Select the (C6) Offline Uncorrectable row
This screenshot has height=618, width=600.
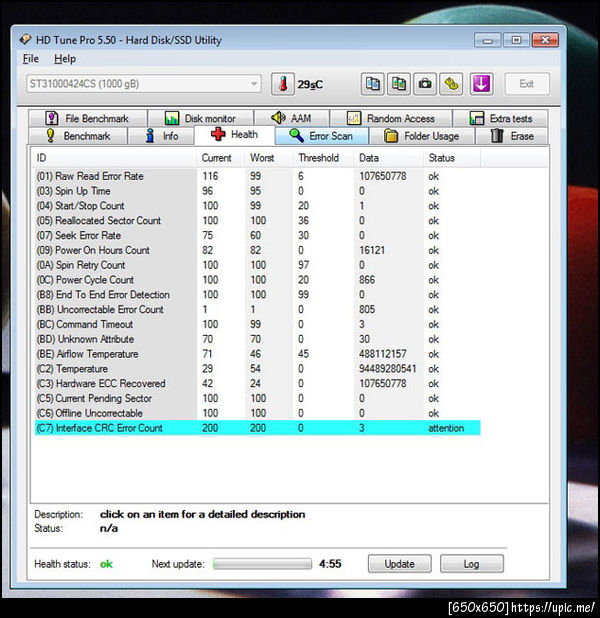click(257, 413)
